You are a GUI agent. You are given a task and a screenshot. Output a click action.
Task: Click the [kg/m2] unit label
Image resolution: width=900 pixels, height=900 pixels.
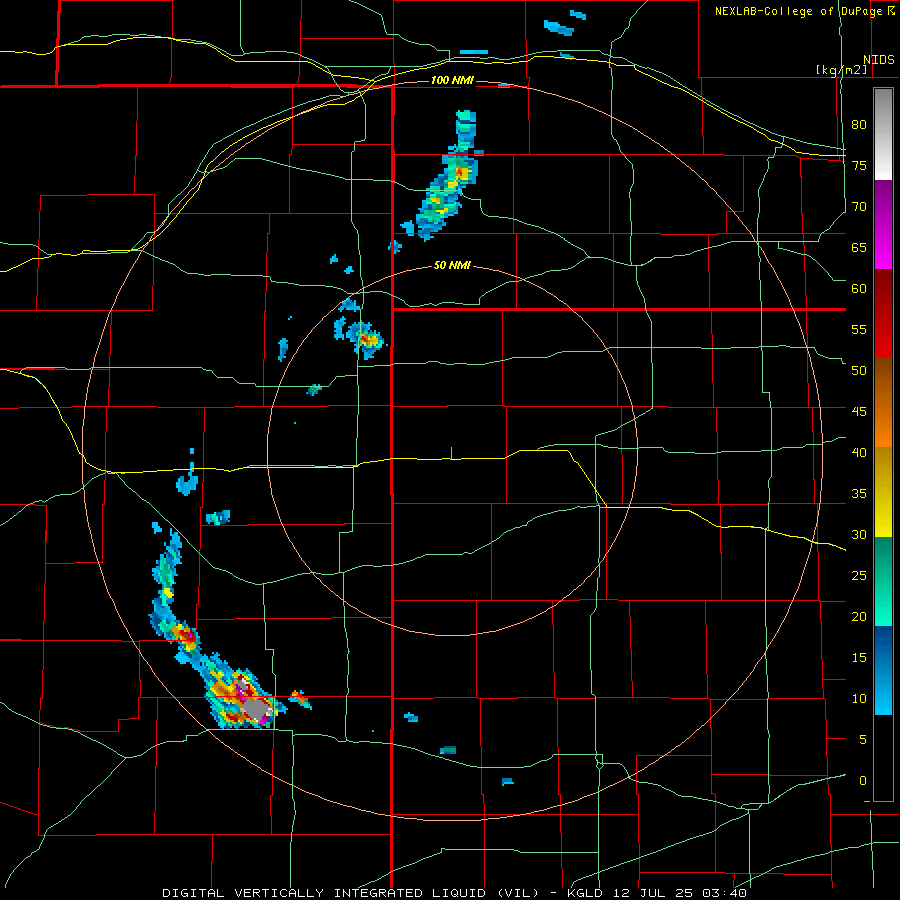[841, 70]
